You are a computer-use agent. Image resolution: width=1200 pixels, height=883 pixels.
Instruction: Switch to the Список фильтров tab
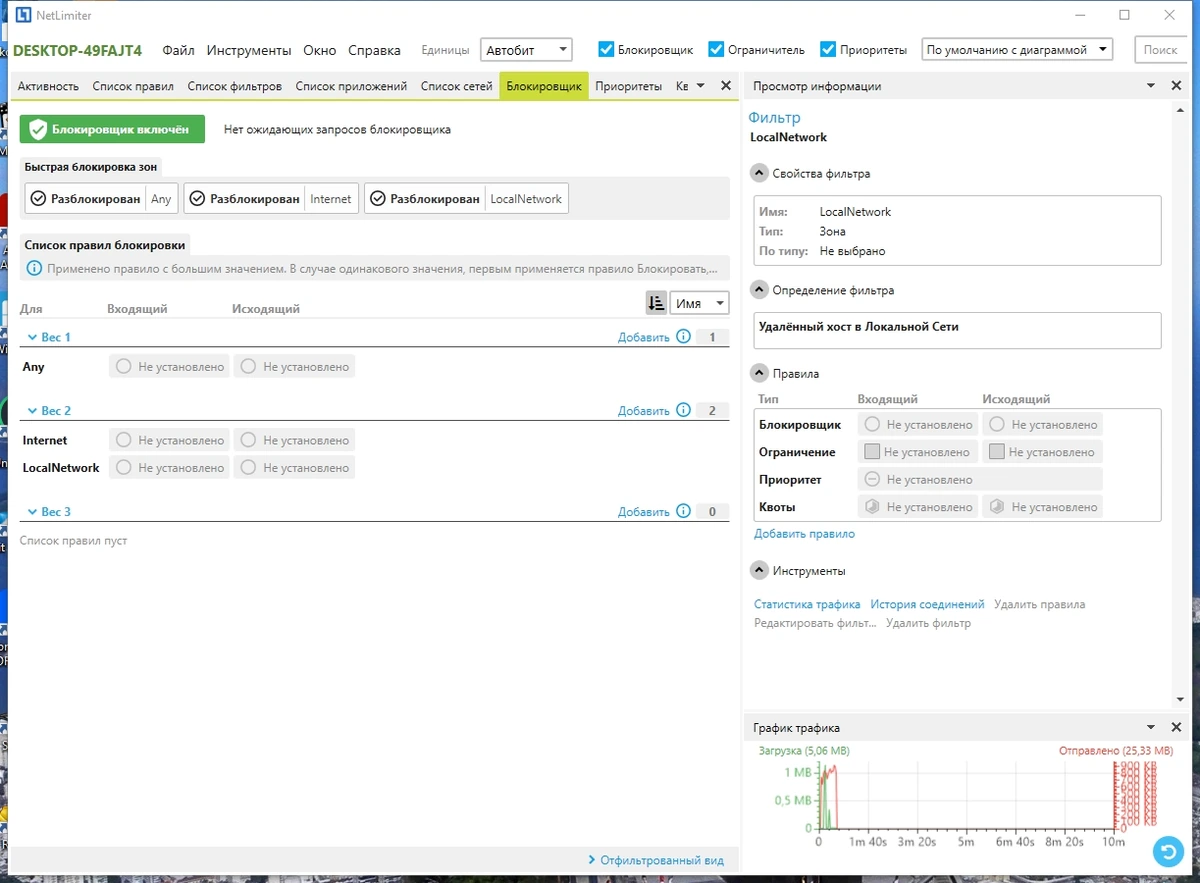235,86
